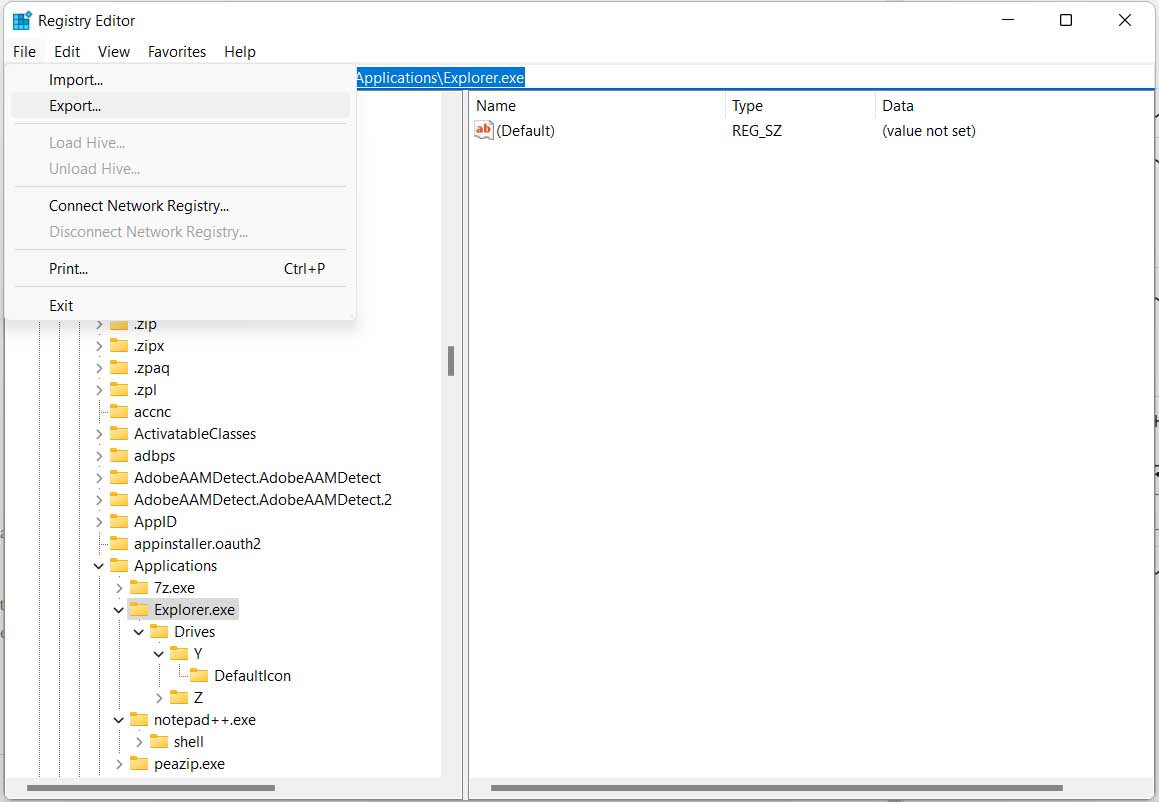The height and width of the screenshot is (802, 1159).
Task: Open the Favorites menu
Action: pos(176,51)
